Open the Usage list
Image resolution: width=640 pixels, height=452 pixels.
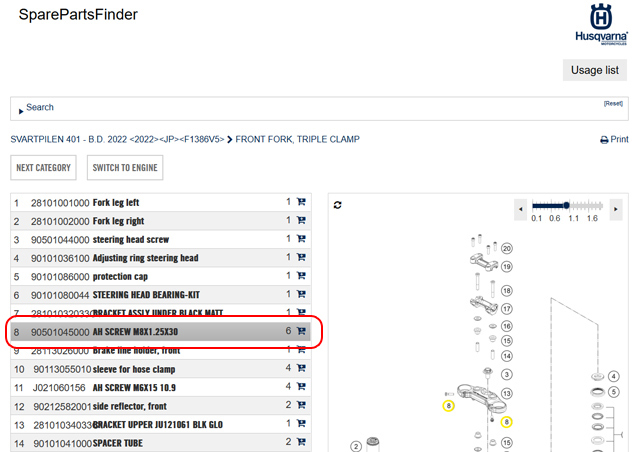pyautogui.click(x=596, y=70)
